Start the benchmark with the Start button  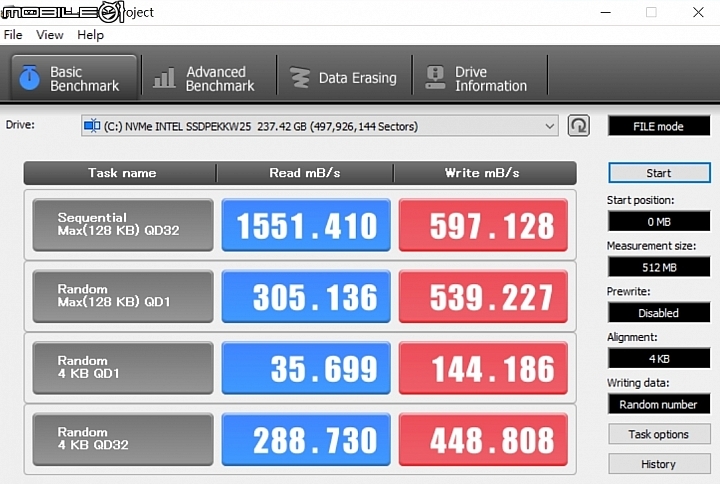pos(659,173)
